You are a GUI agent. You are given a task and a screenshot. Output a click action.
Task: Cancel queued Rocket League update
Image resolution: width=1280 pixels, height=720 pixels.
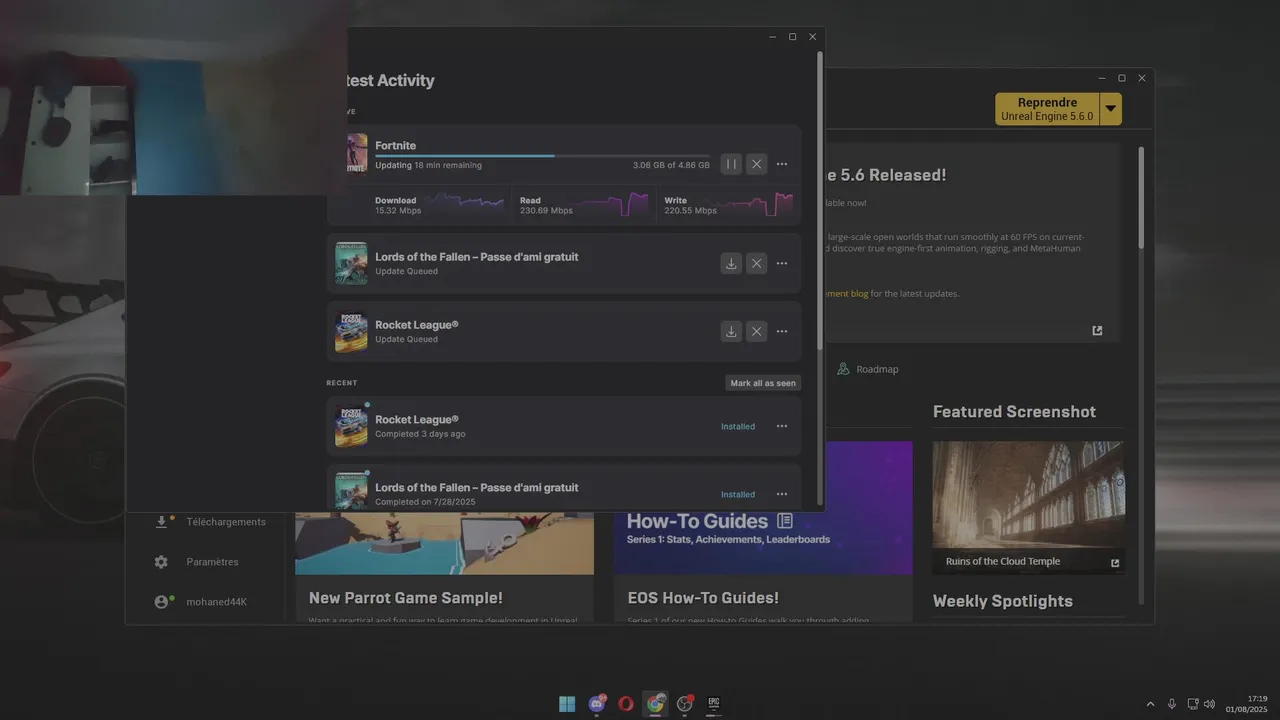click(757, 331)
